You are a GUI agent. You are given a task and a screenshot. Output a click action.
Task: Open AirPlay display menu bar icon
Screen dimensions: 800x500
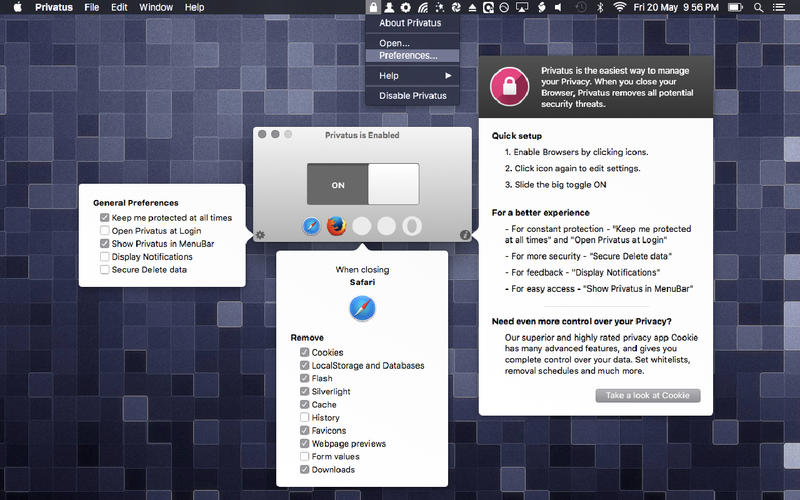tap(522, 7)
